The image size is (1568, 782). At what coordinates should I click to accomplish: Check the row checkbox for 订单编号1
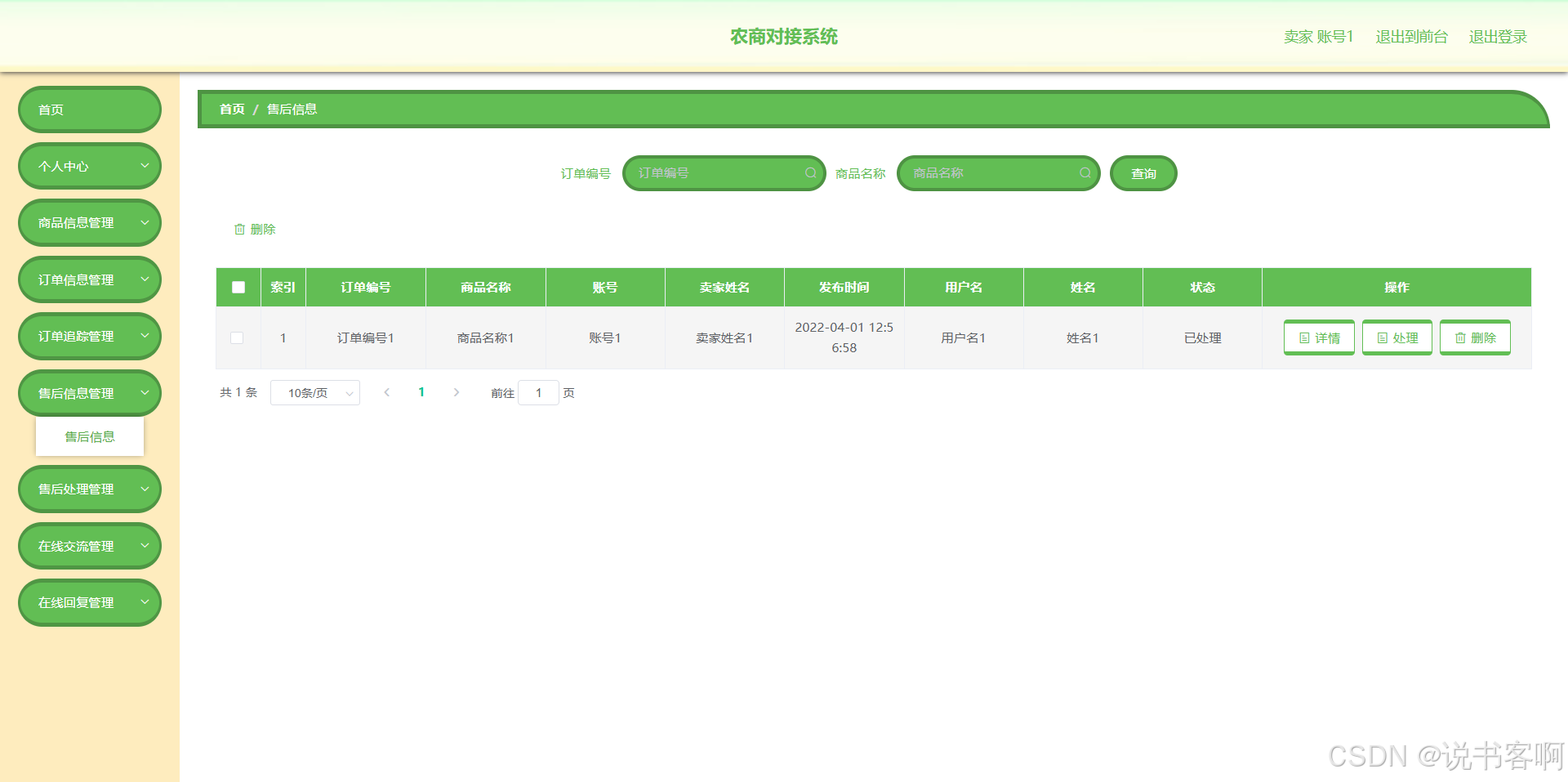237,337
